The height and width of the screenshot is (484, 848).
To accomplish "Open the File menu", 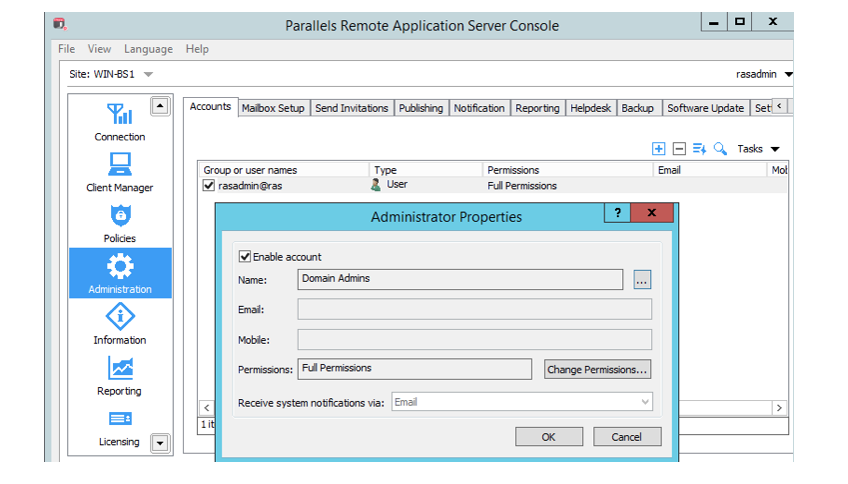I will coord(67,49).
